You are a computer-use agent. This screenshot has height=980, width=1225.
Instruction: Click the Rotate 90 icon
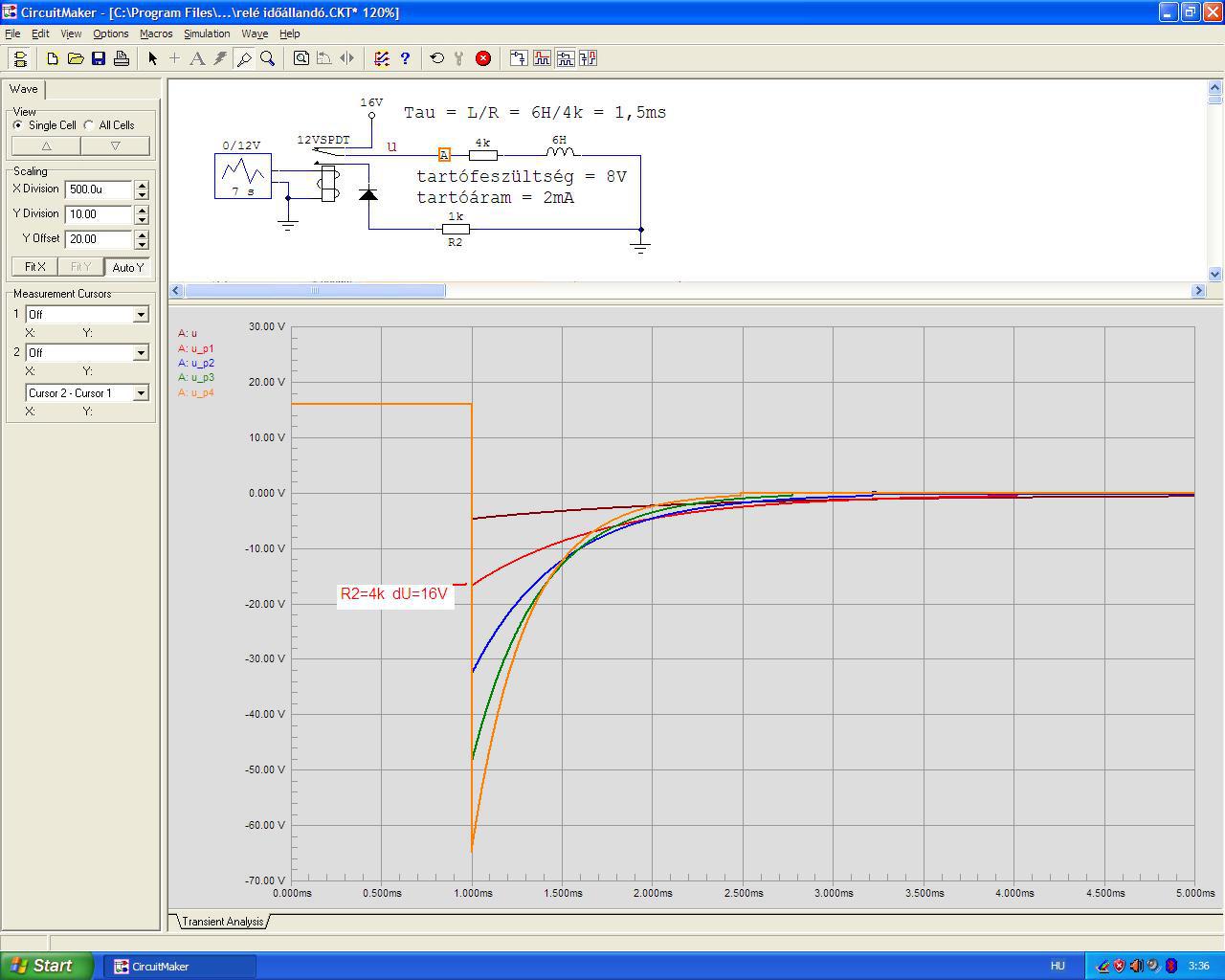tap(324, 58)
